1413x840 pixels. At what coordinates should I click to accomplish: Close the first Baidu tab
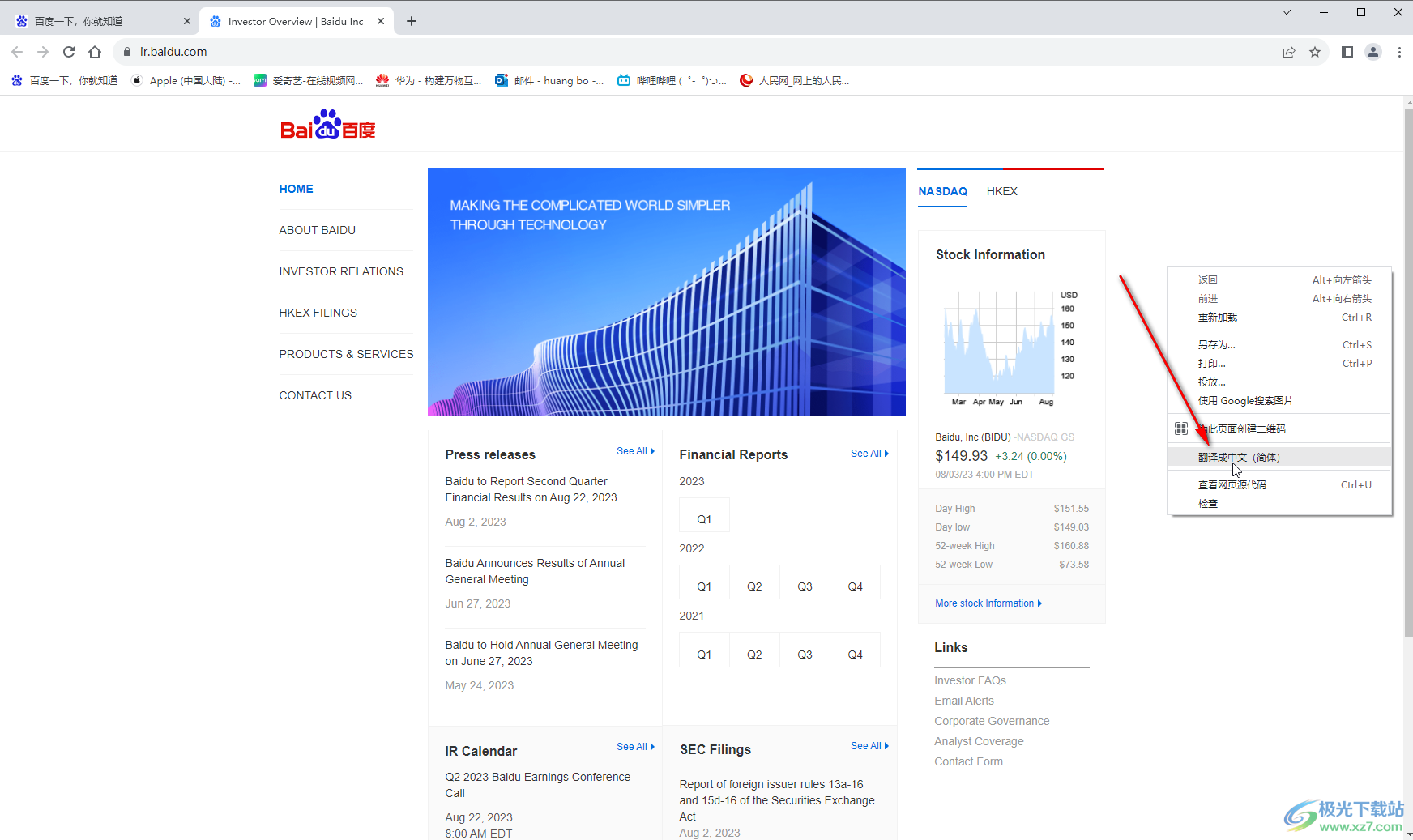(x=187, y=21)
